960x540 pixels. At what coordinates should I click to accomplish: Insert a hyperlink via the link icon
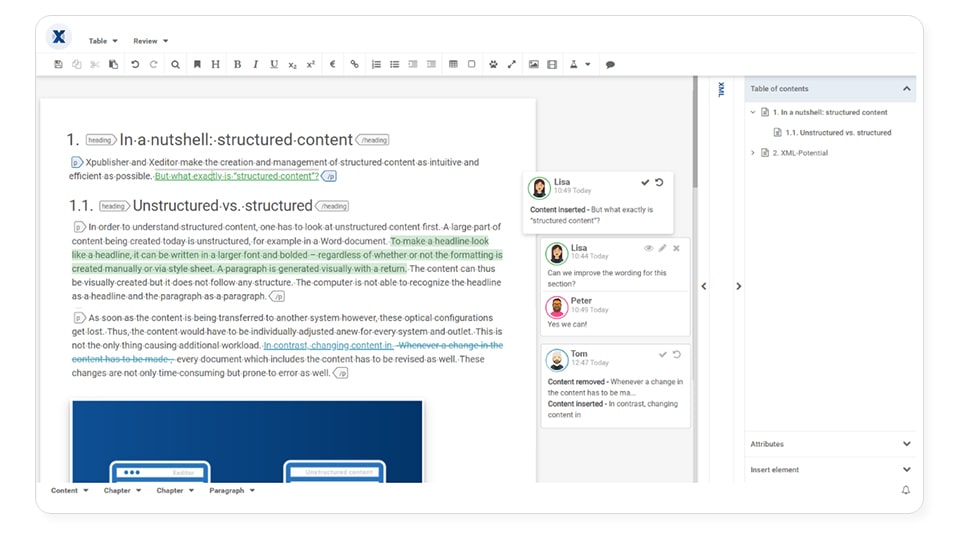tap(354, 65)
